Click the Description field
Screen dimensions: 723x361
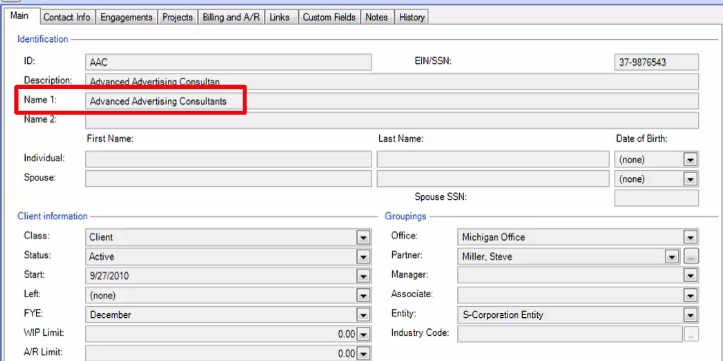click(392, 82)
